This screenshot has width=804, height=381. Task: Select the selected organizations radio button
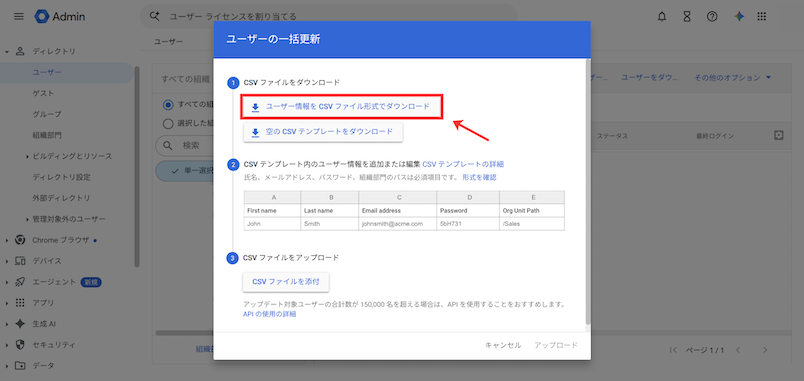click(x=168, y=123)
